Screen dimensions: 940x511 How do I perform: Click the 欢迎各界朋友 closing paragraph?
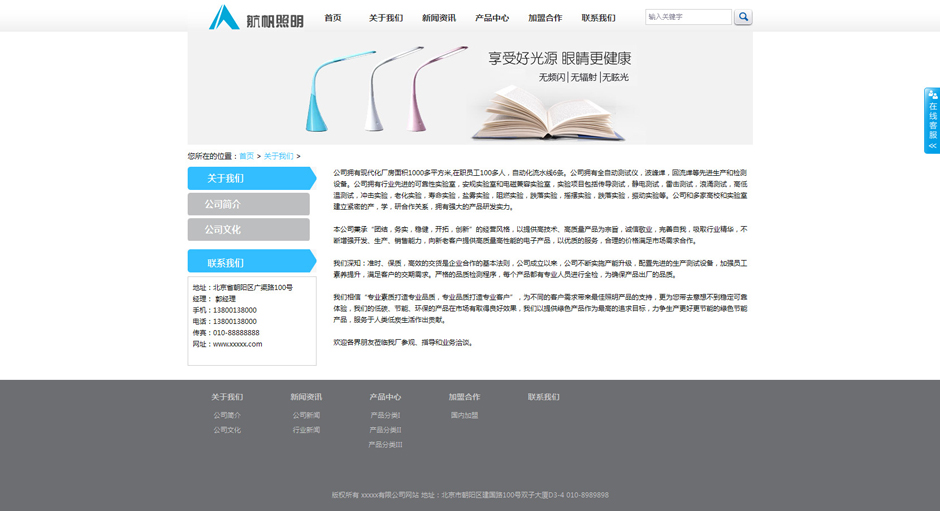point(403,342)
